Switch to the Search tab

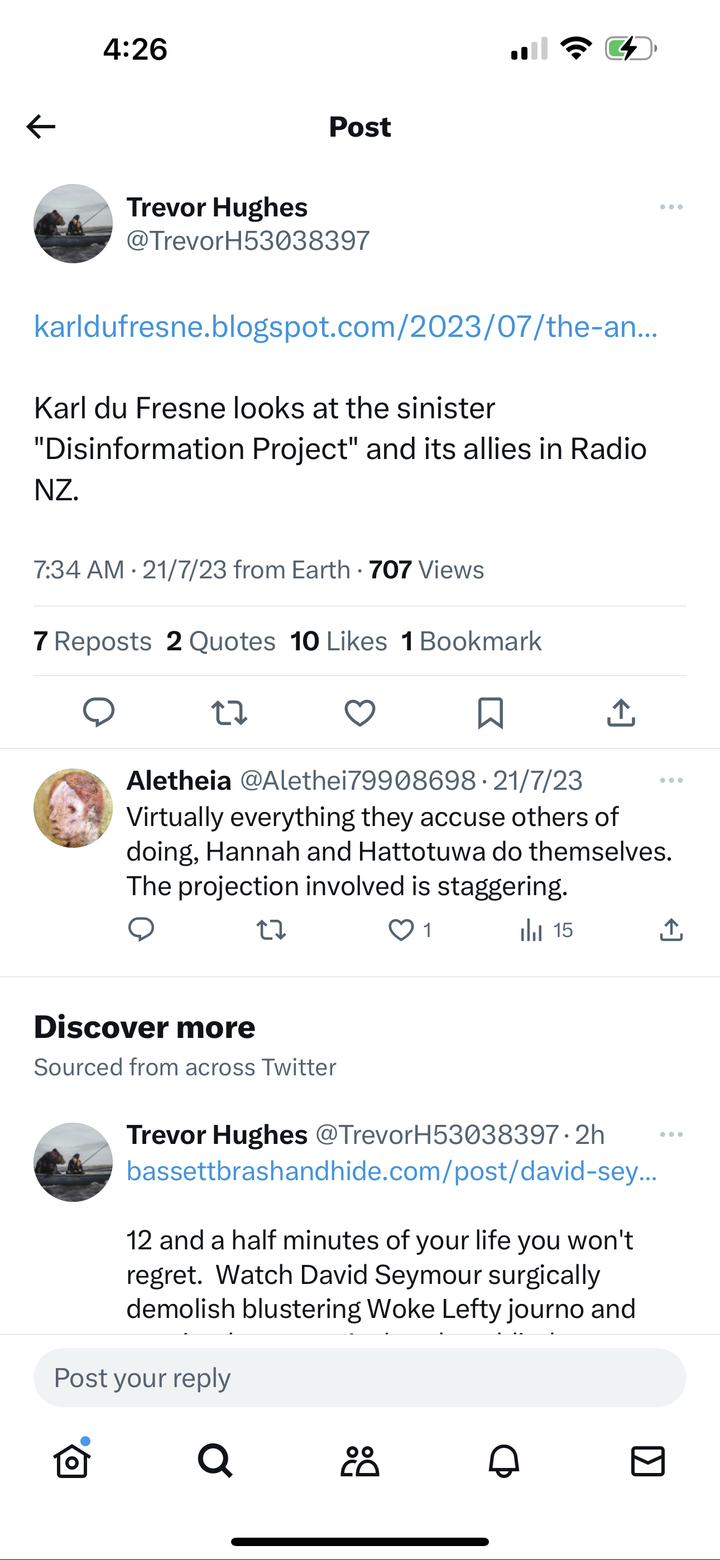click(x=215, y=1461)
